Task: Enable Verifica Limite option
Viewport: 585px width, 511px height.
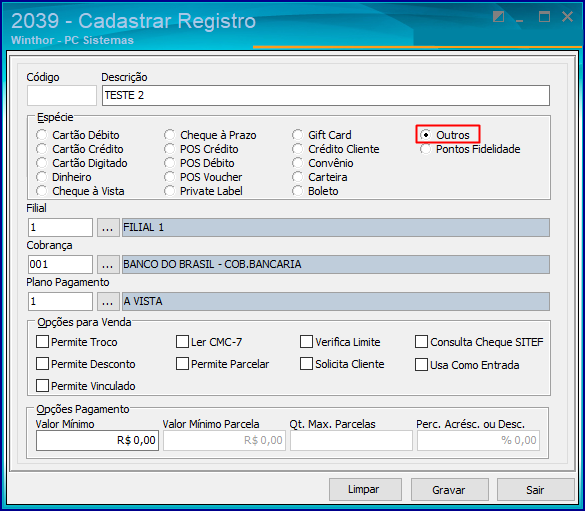Action: point(306,342)
